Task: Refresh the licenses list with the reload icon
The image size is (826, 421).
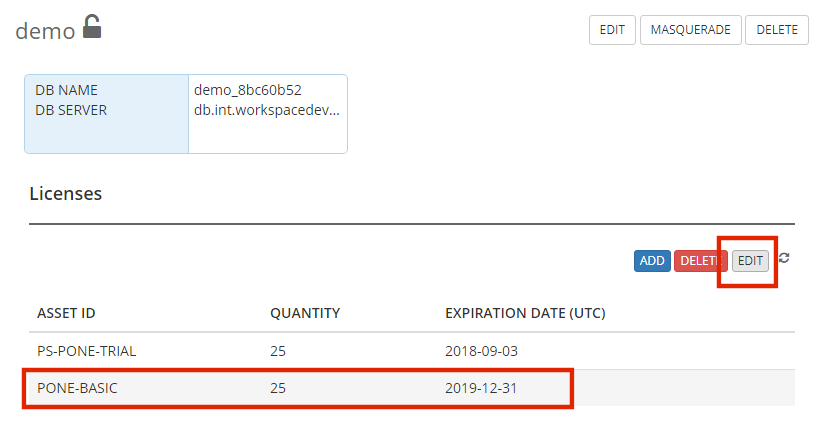Action: [x=784, y=258]
